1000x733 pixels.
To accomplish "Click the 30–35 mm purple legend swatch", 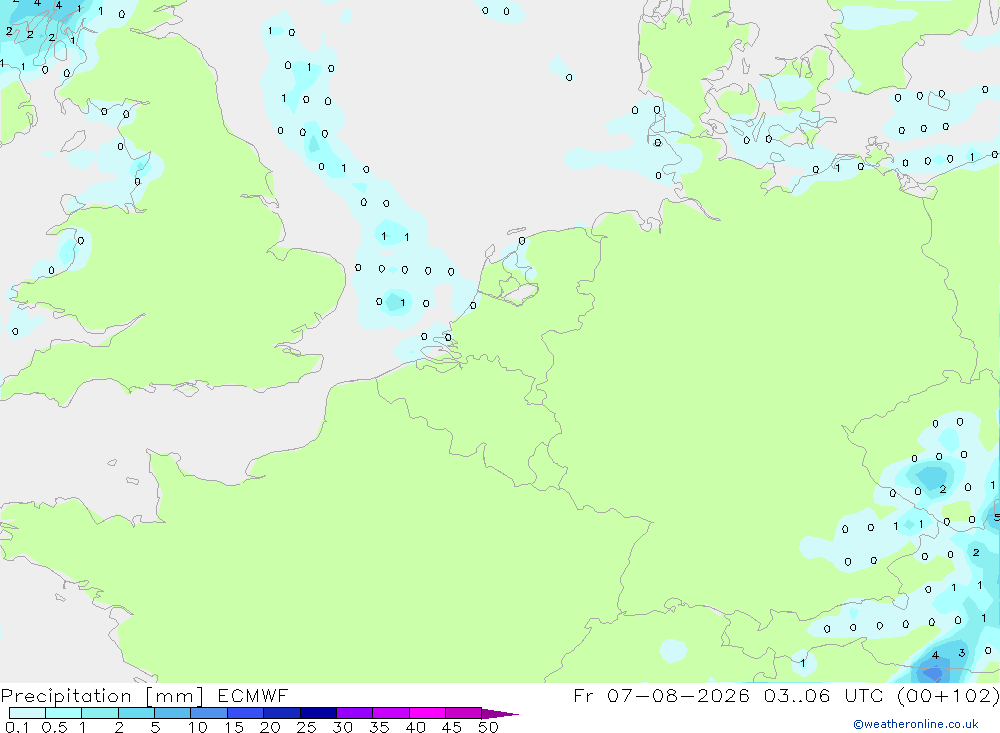I will coord(354,713).
